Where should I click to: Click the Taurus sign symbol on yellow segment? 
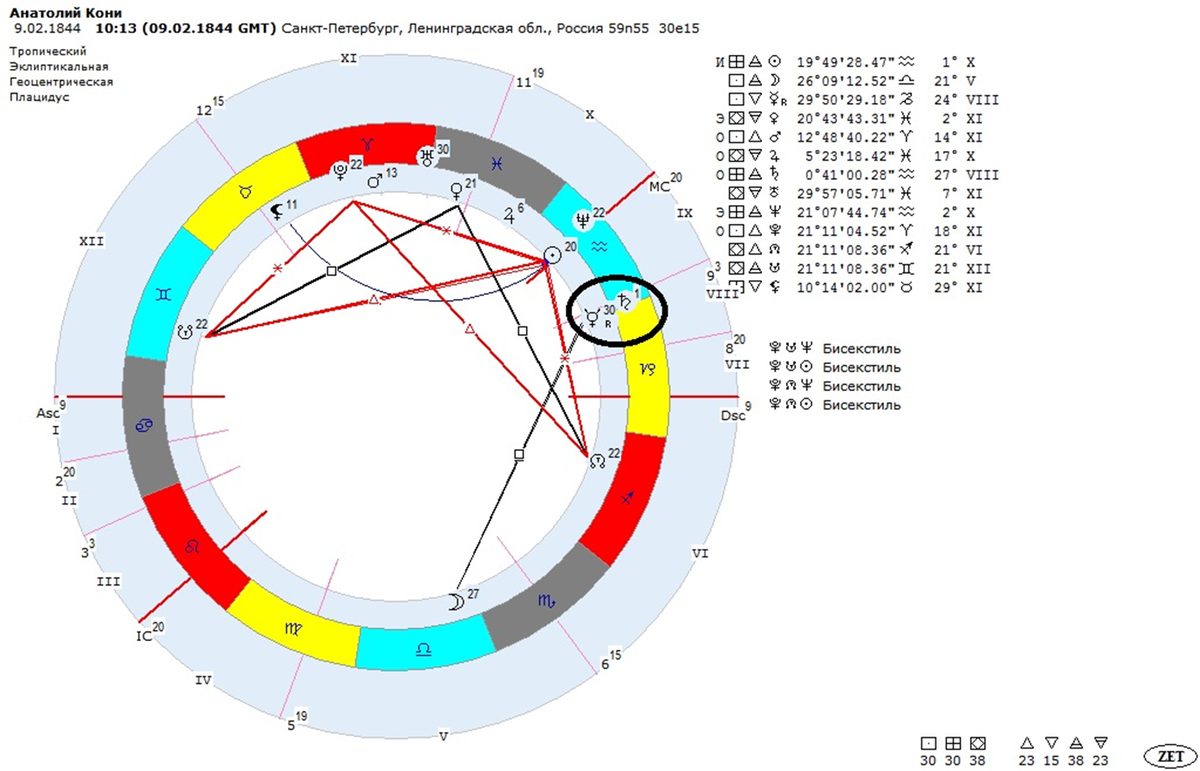pos(245,192)
